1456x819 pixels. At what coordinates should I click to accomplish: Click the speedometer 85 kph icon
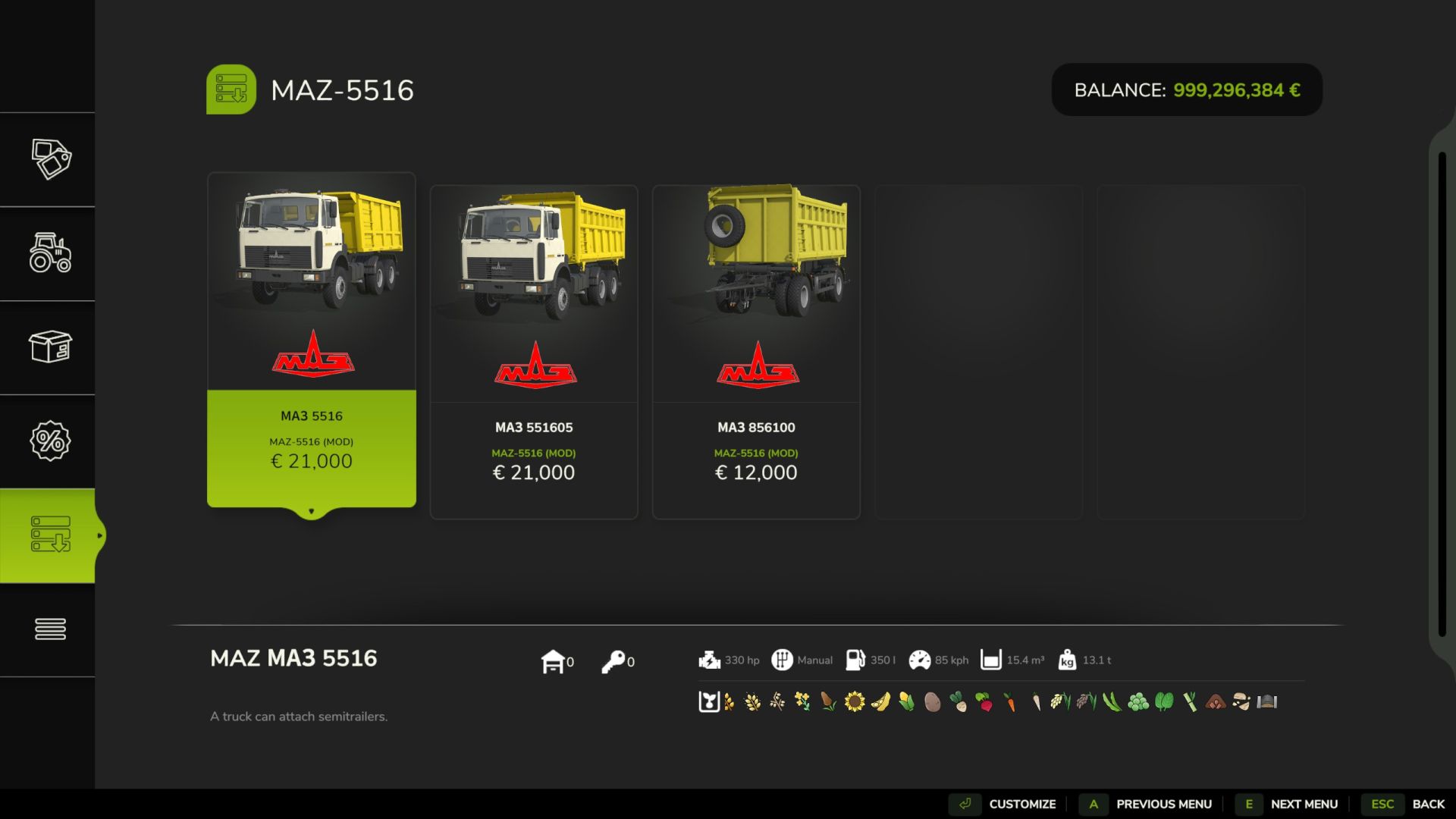pos(919,660)
